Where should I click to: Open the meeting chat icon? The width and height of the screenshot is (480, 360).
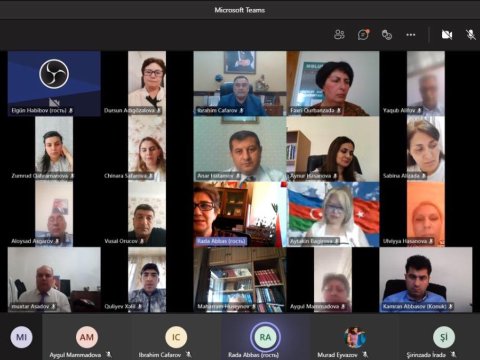click(x=363, y=34)
